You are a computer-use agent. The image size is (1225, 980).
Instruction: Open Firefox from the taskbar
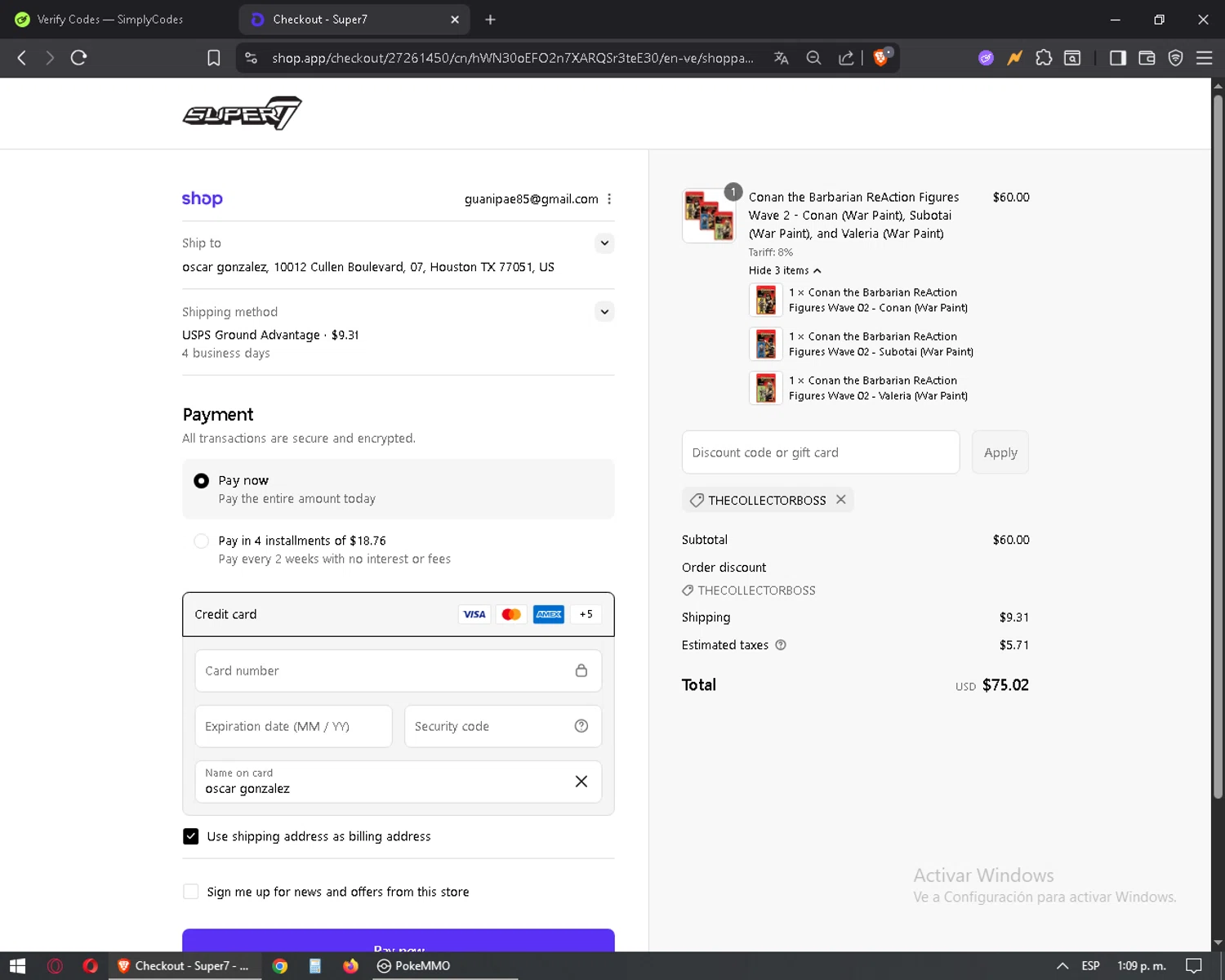coord(350,966)
